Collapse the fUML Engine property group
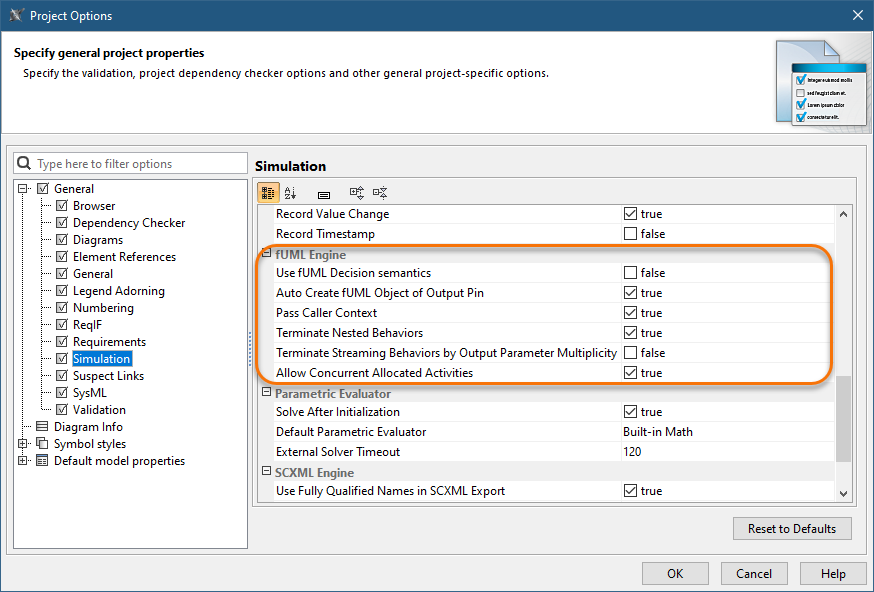The width and height of the screenshot is (874, 592). coord(266,254)
